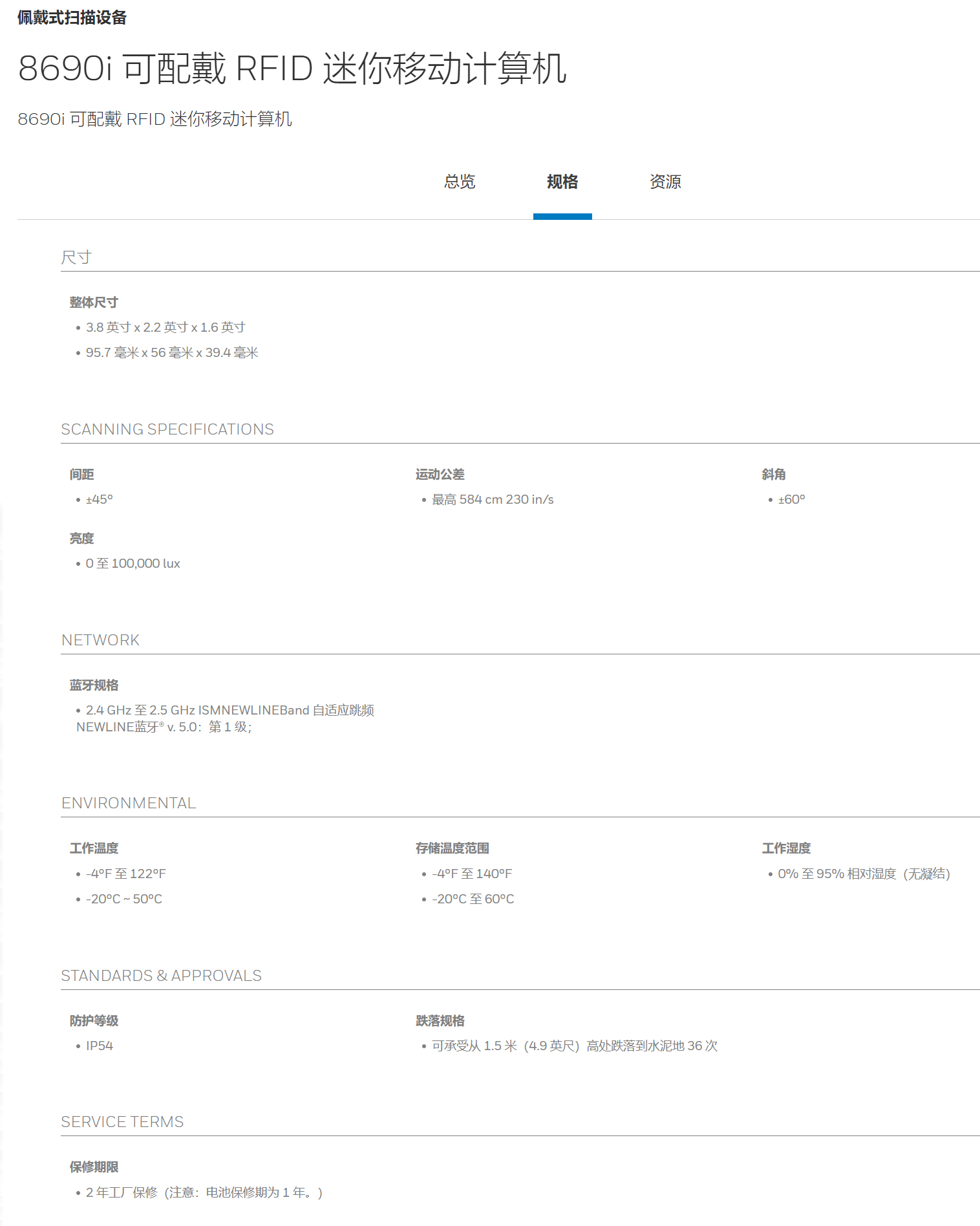Click the 可承受从 1.5 米 drop spec line
This screenshot has width=980, height=1226.
click(x=575, y=1046)
